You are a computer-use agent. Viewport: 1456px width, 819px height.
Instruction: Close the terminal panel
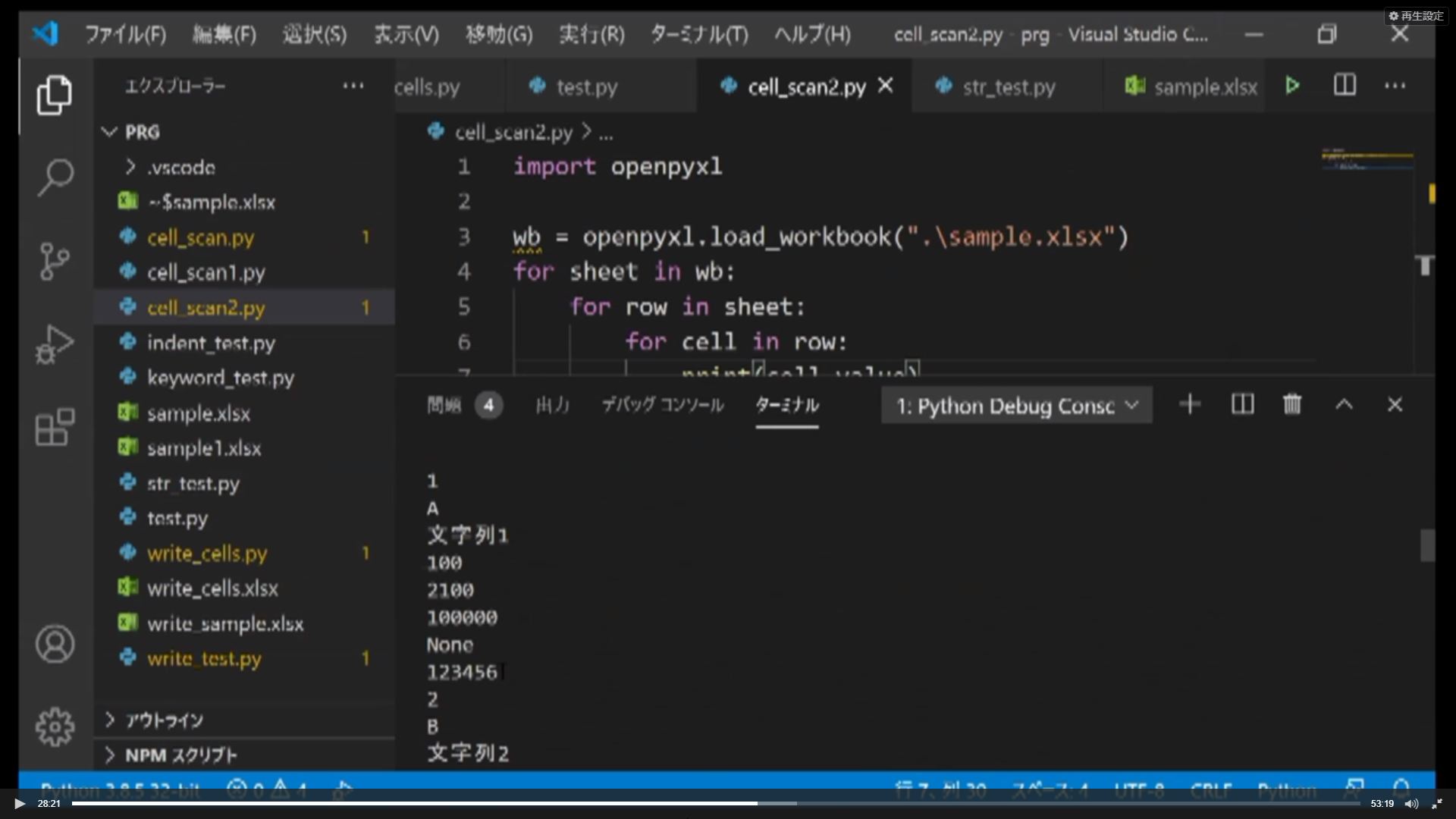[x=1395, y=404]
